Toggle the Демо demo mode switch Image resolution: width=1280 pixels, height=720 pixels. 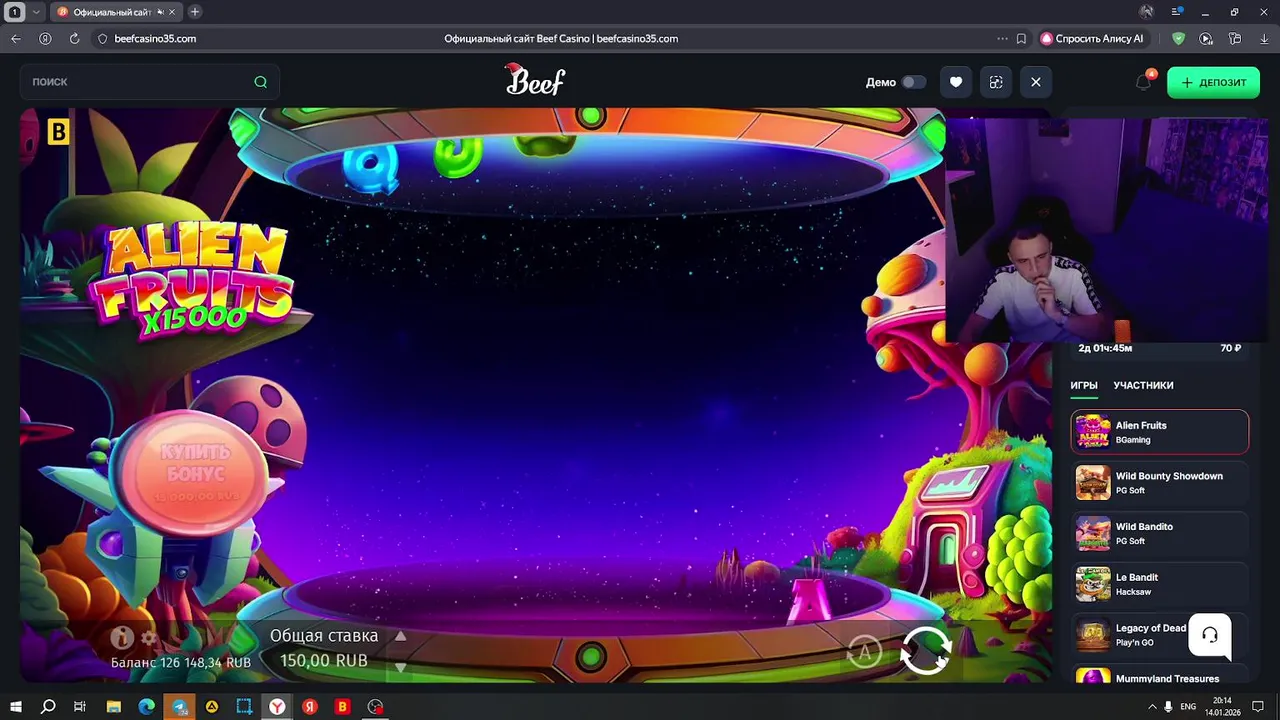914,82
